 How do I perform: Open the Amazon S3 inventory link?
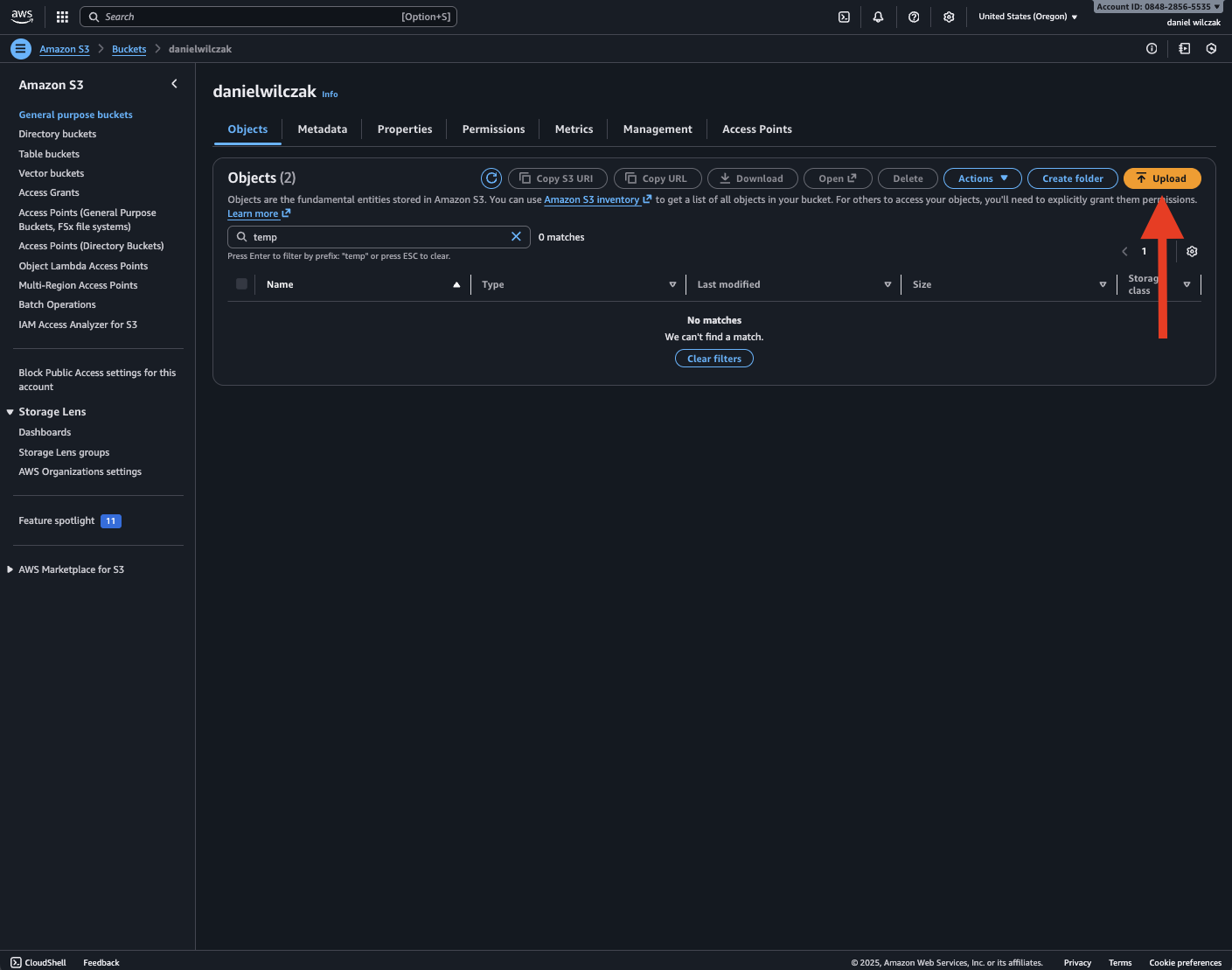click(x=592, y=200)
